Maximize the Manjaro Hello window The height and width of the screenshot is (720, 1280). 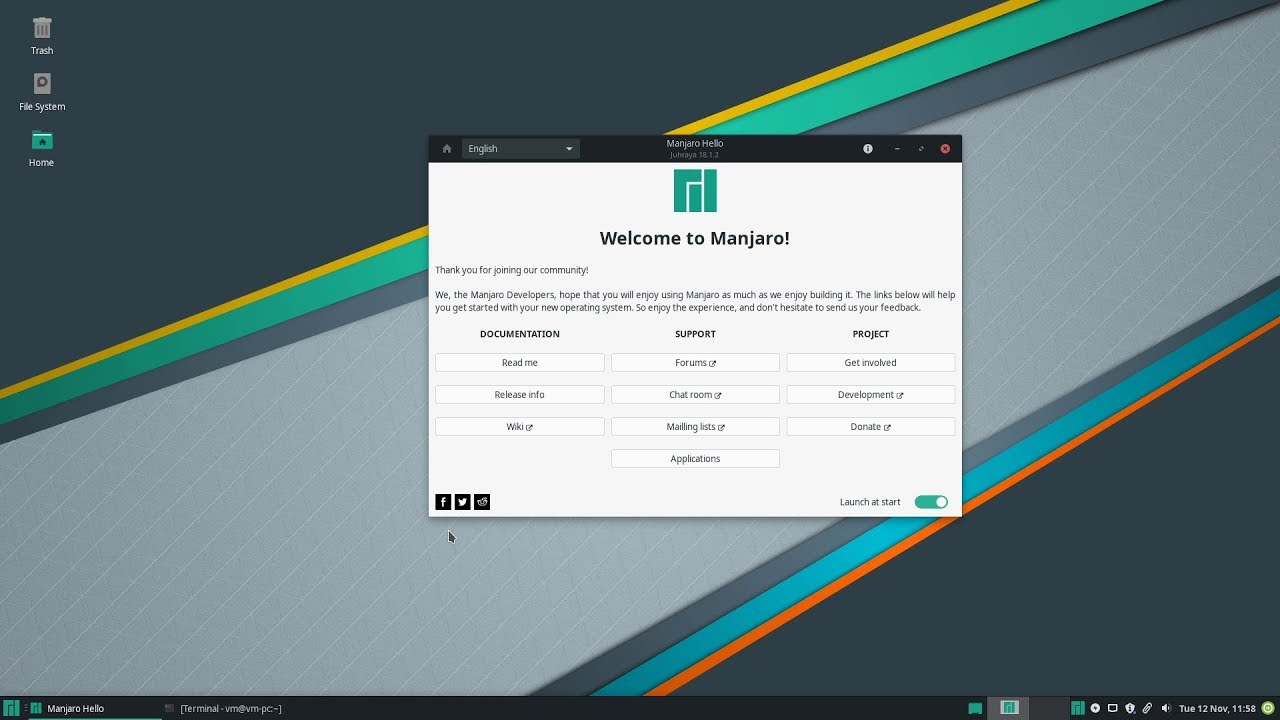point(921,149)
